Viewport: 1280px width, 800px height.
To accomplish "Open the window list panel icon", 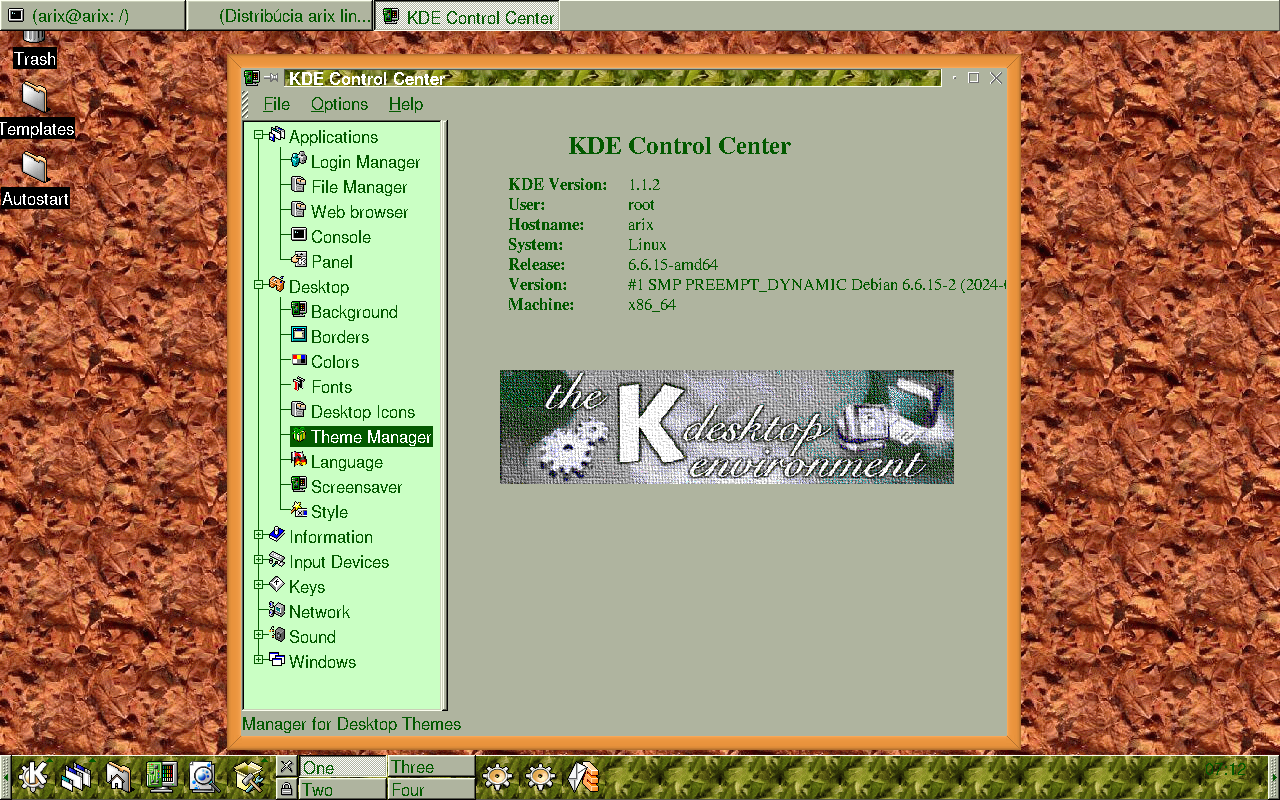I will coord(76,777).
